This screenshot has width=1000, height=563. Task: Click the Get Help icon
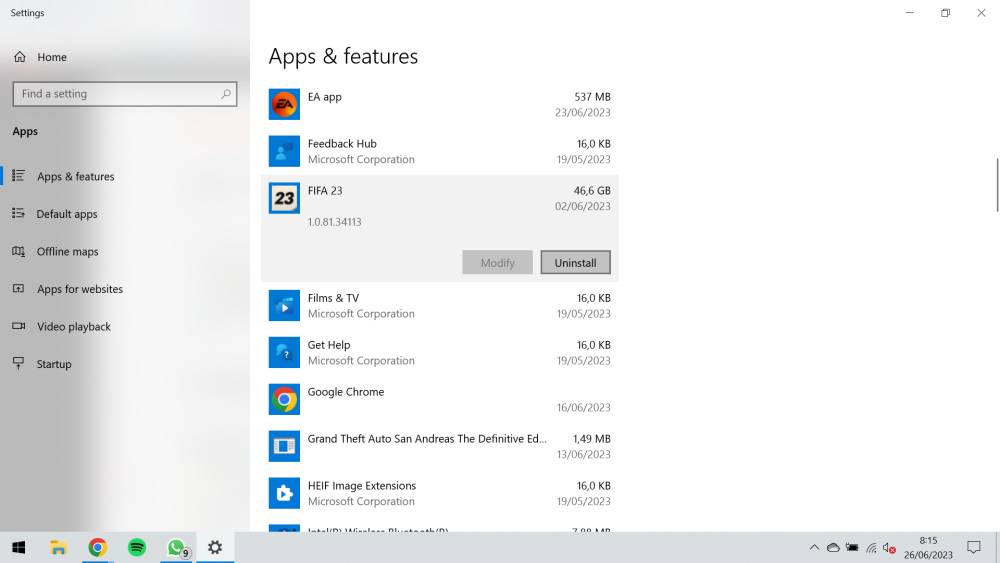(x=284, y=353)
